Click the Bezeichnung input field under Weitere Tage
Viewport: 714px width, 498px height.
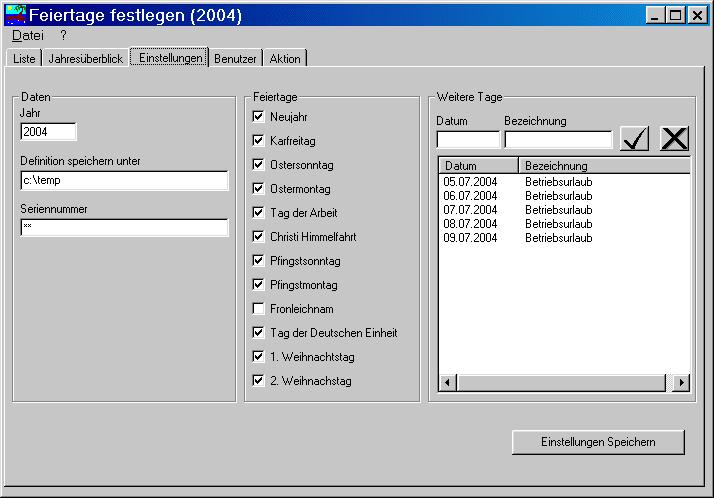coord(558,139)
